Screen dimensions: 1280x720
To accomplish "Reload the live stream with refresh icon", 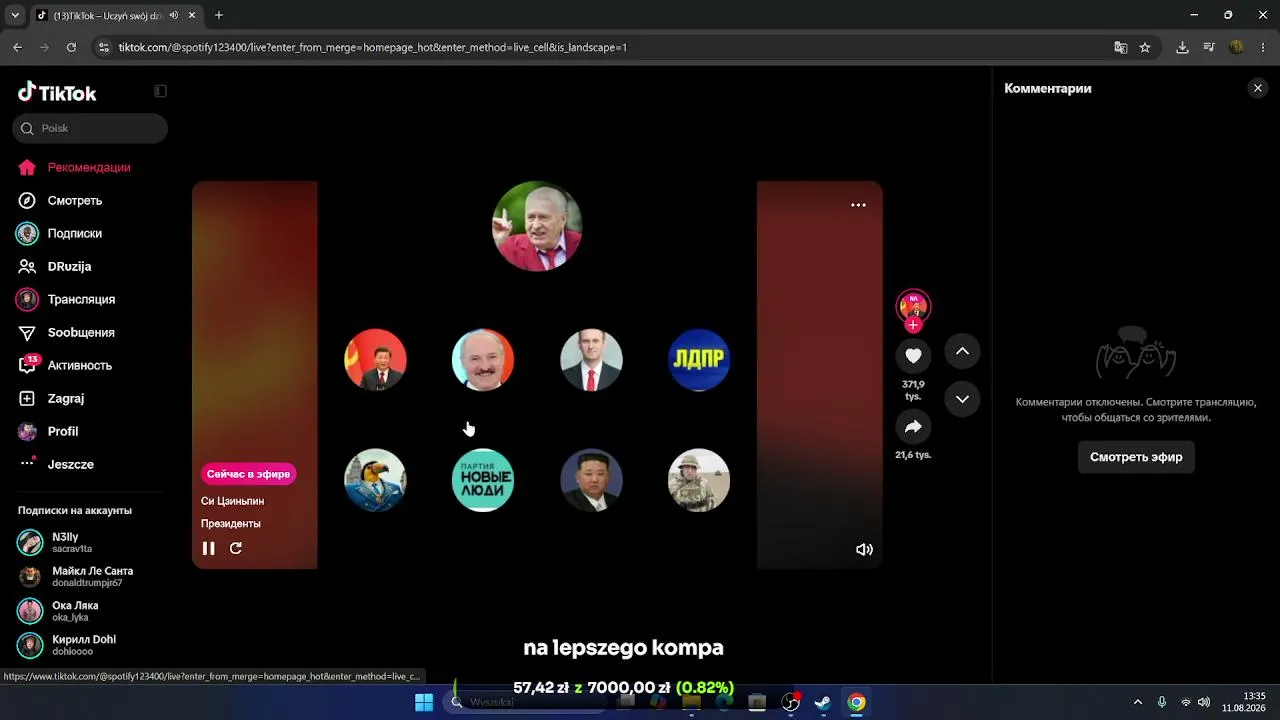I will coord(236,548).
